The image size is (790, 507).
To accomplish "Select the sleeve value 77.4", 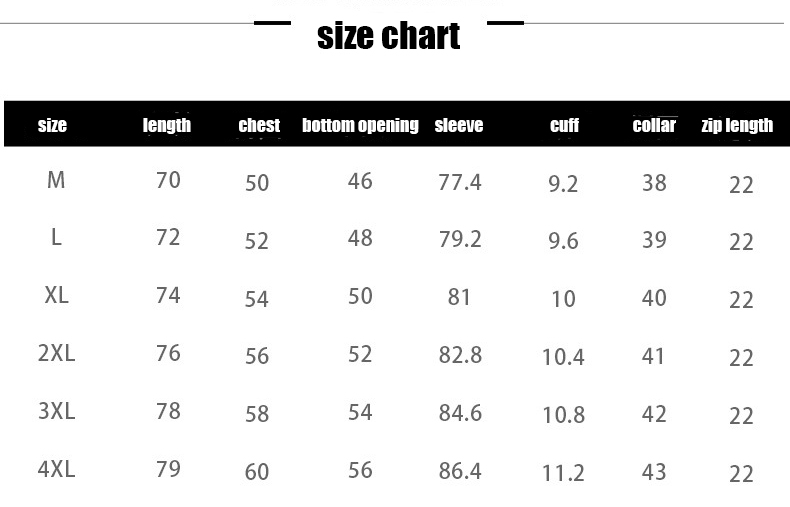I will (460, 182).
